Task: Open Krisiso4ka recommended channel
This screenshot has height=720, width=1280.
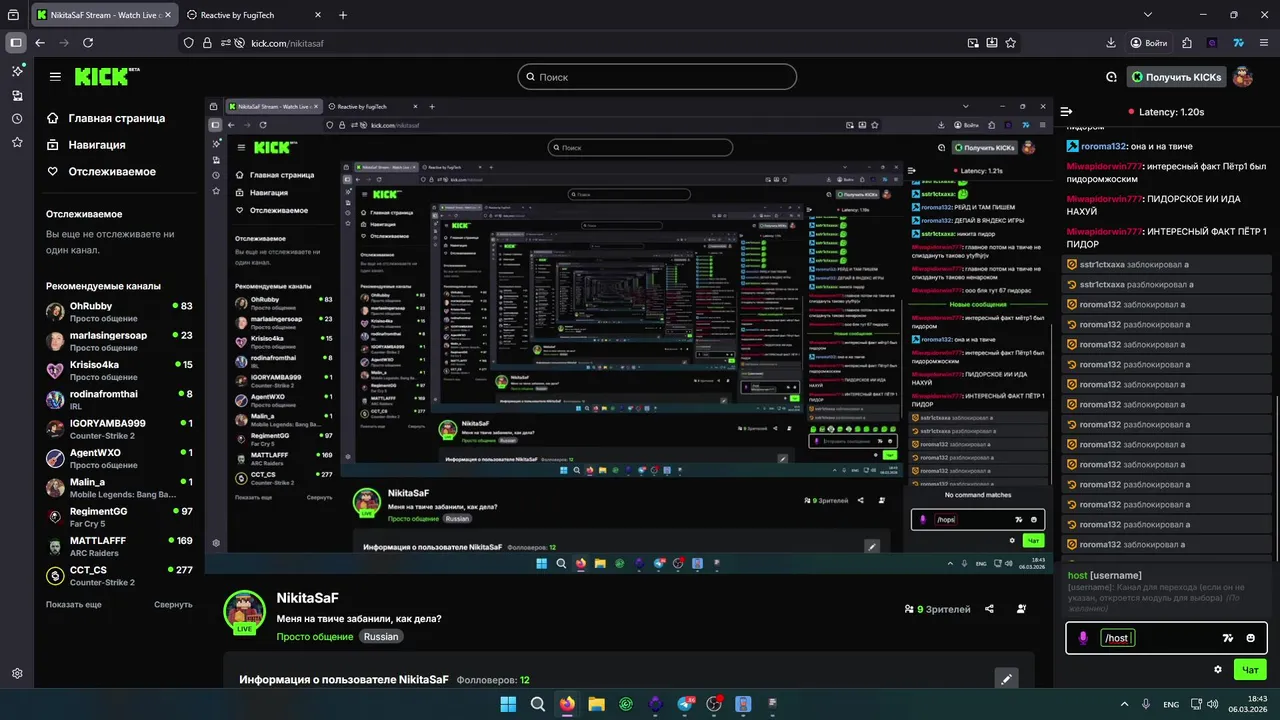Action: 120,371
